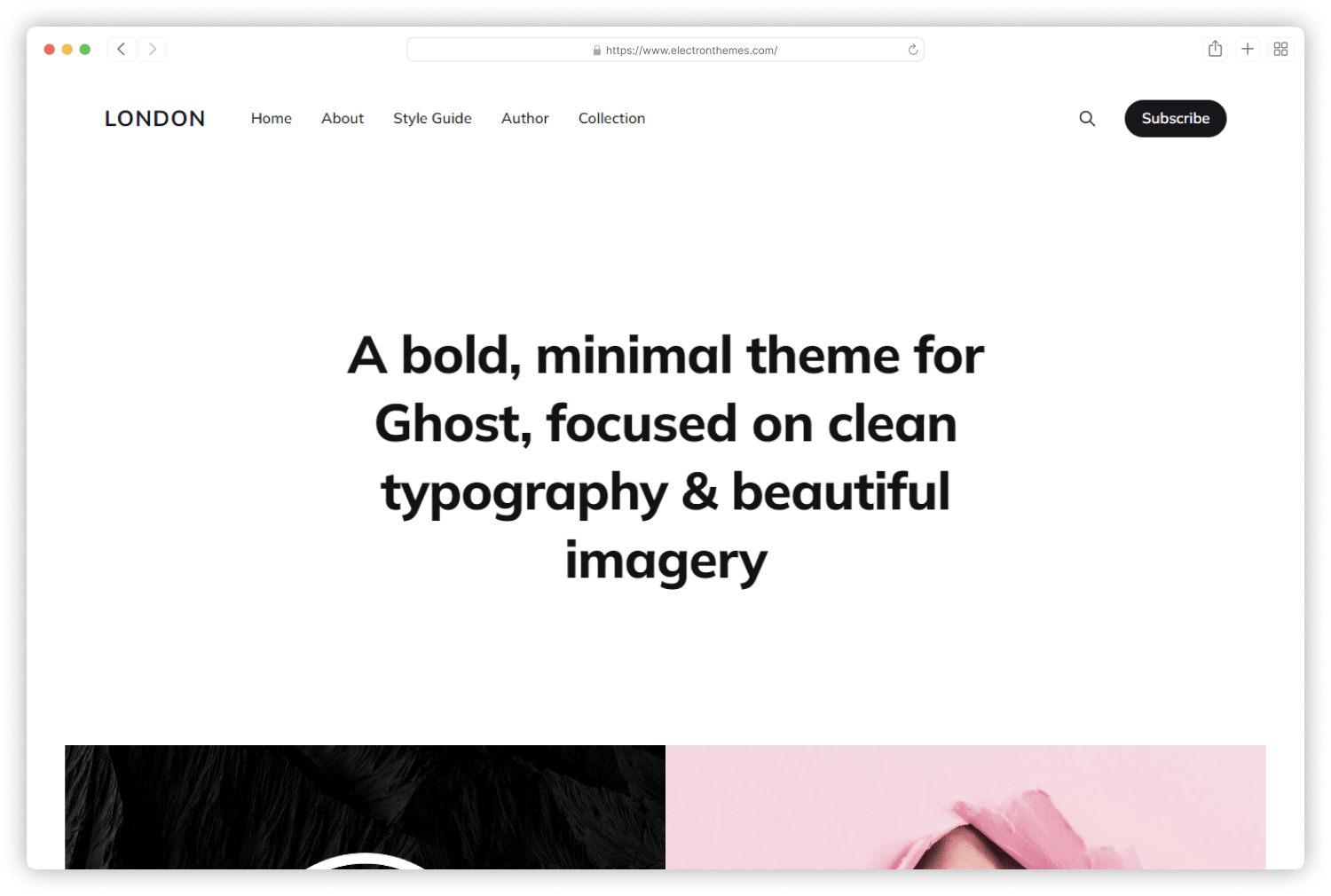Viewport: 1331px width, 896px height.
Task: Open the About menu item
Action: (x=343, y=118)
